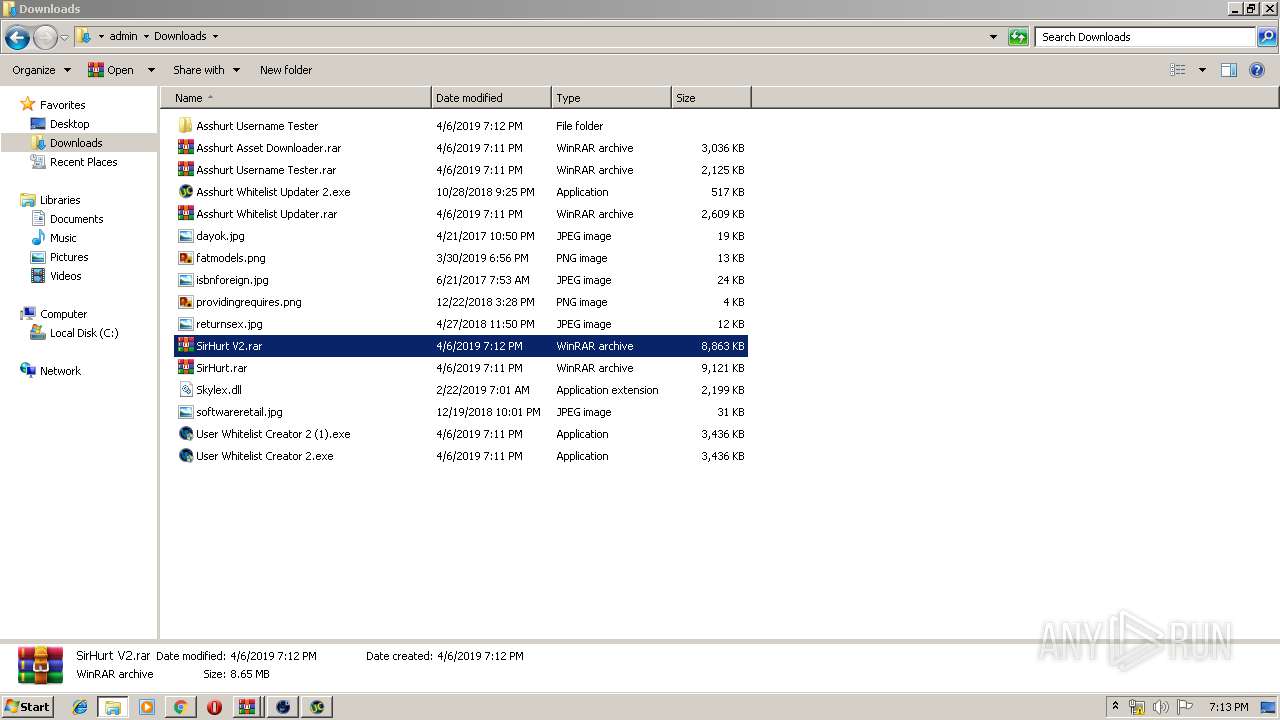
Task: Select User Whitelist Creator 2.exe icon
Action: coord(185,456)
